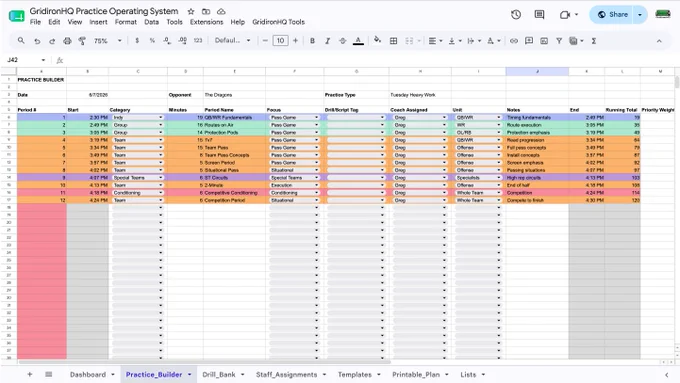
Task: Print the spreadsheet
Action: click(67, 41)
